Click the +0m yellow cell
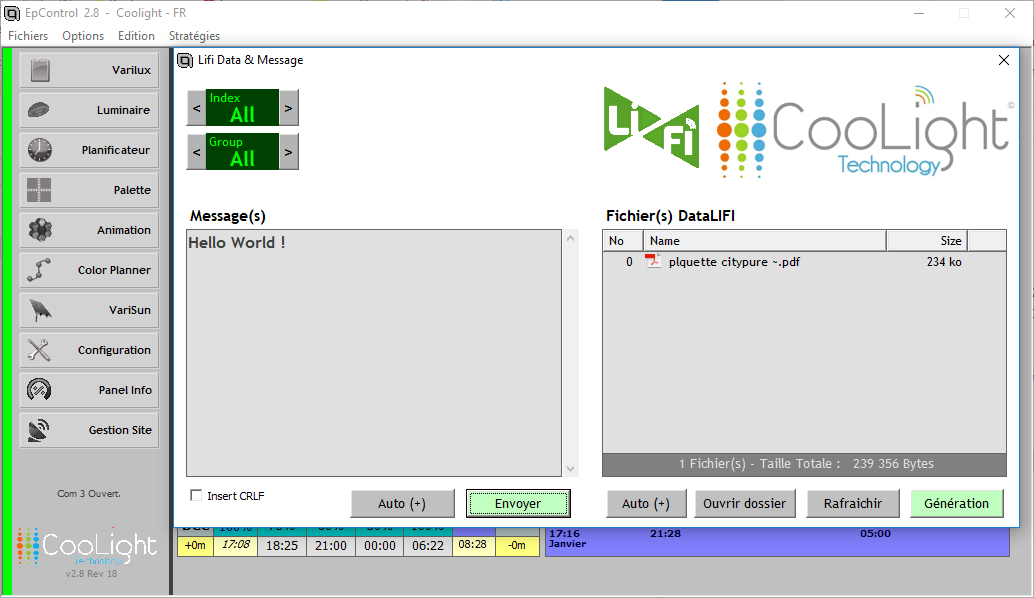This screenshot has width=1034, height=598. pos(195,545)
